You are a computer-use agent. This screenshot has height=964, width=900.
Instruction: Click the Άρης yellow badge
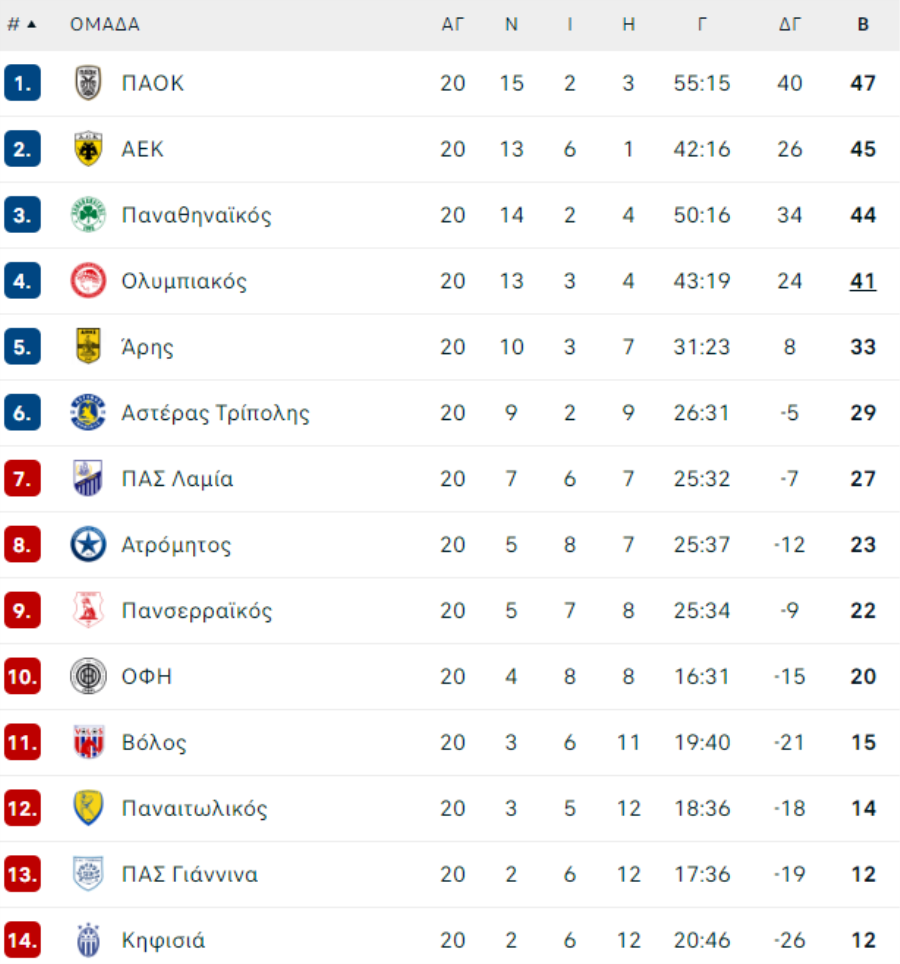[x=88, y=346]
